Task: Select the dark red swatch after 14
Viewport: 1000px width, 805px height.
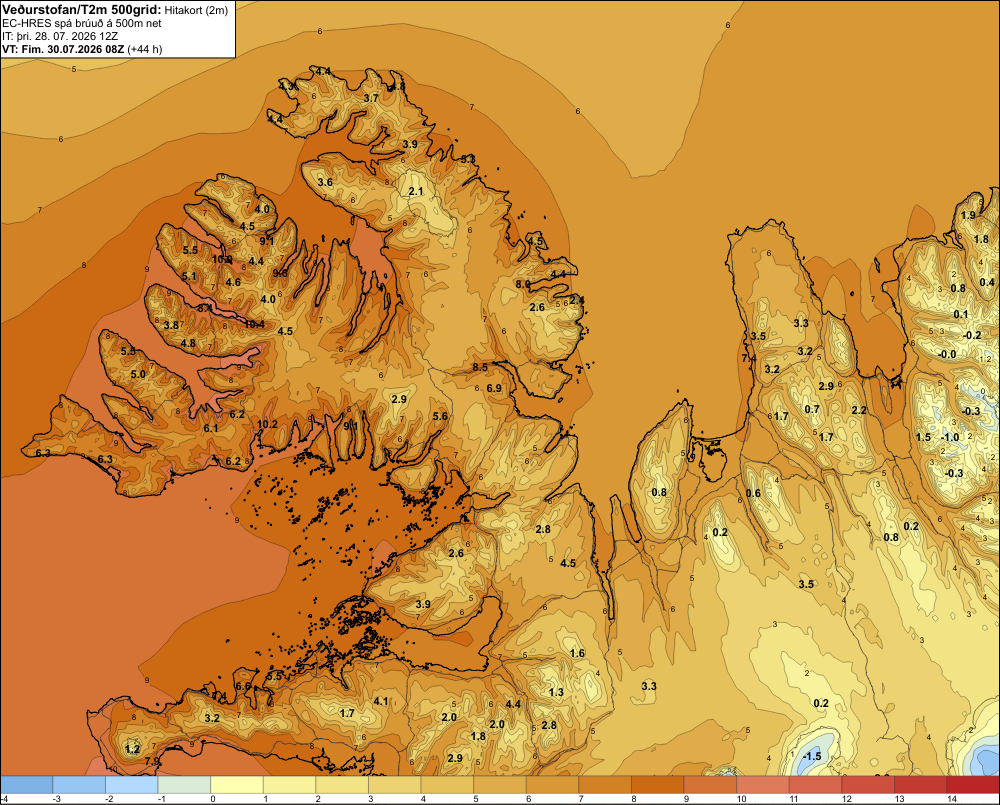Action: tap(973, 785)
